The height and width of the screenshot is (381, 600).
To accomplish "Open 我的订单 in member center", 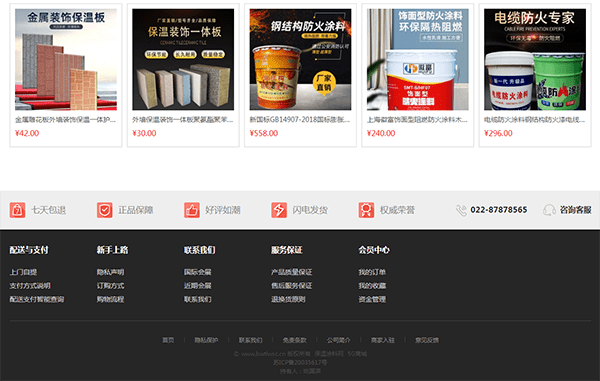I will tap(372, 272).
